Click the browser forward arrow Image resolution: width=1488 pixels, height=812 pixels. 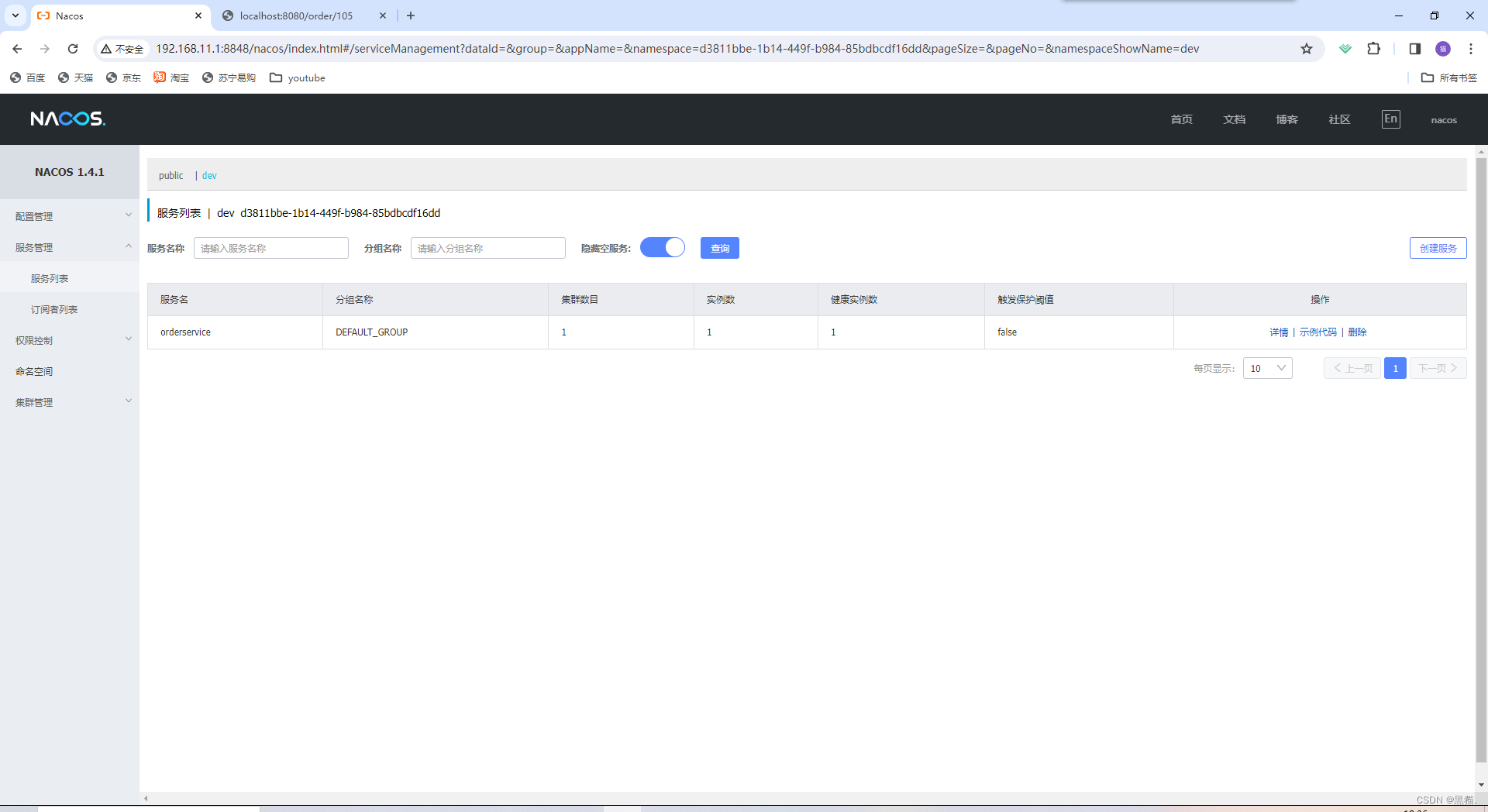click(45, 49)
